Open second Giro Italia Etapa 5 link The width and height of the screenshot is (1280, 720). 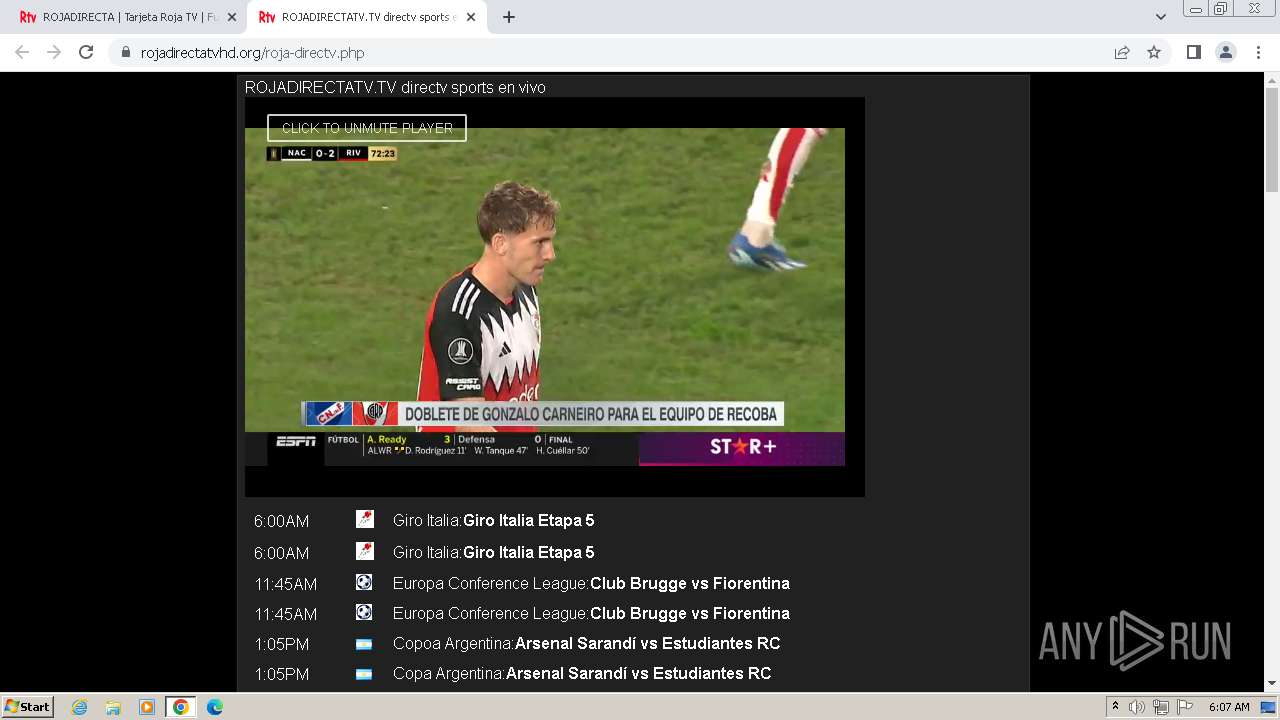[528, 552]
